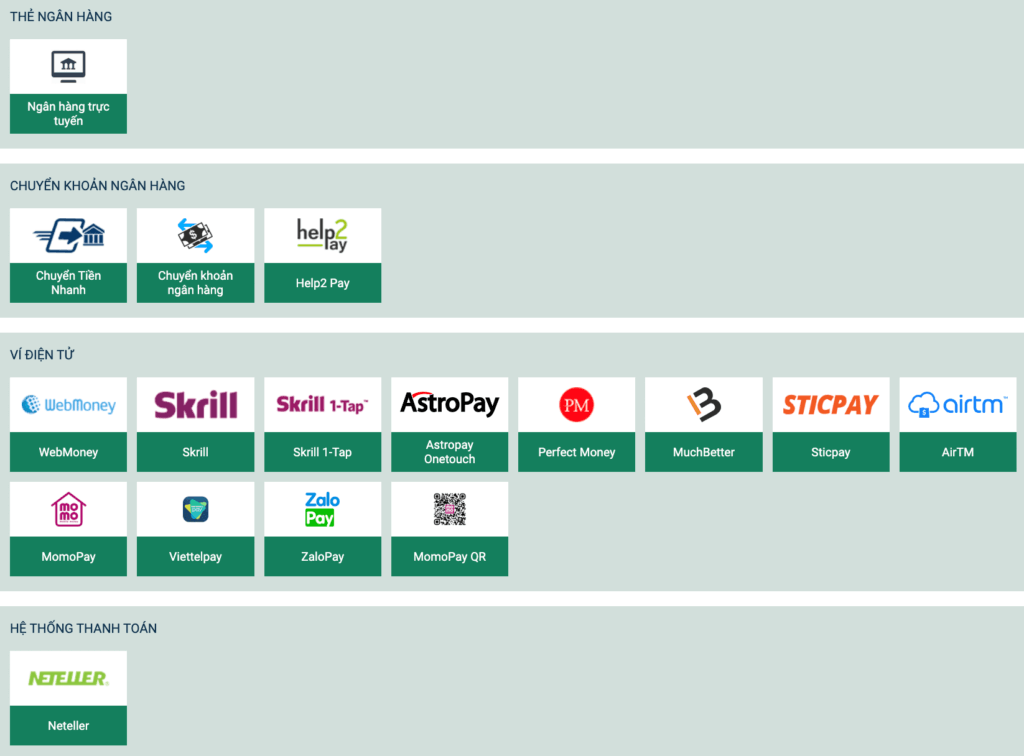
Task: Click the WebMoney globe logo
Action: 69,405
